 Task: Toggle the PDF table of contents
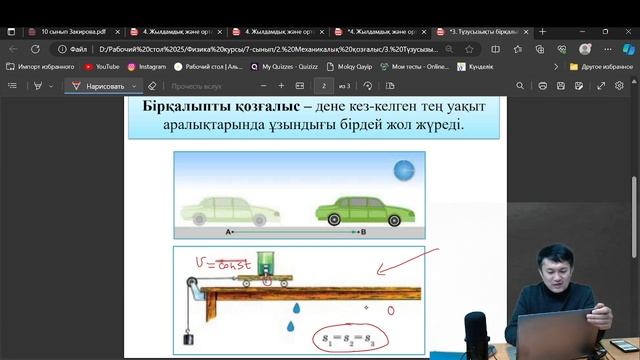pos(13,86)
